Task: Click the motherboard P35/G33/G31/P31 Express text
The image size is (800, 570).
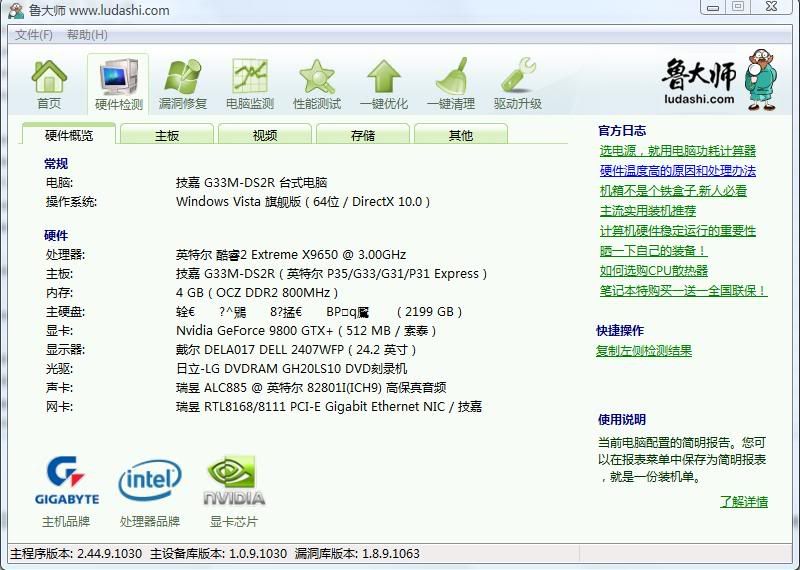Action: 332,274
